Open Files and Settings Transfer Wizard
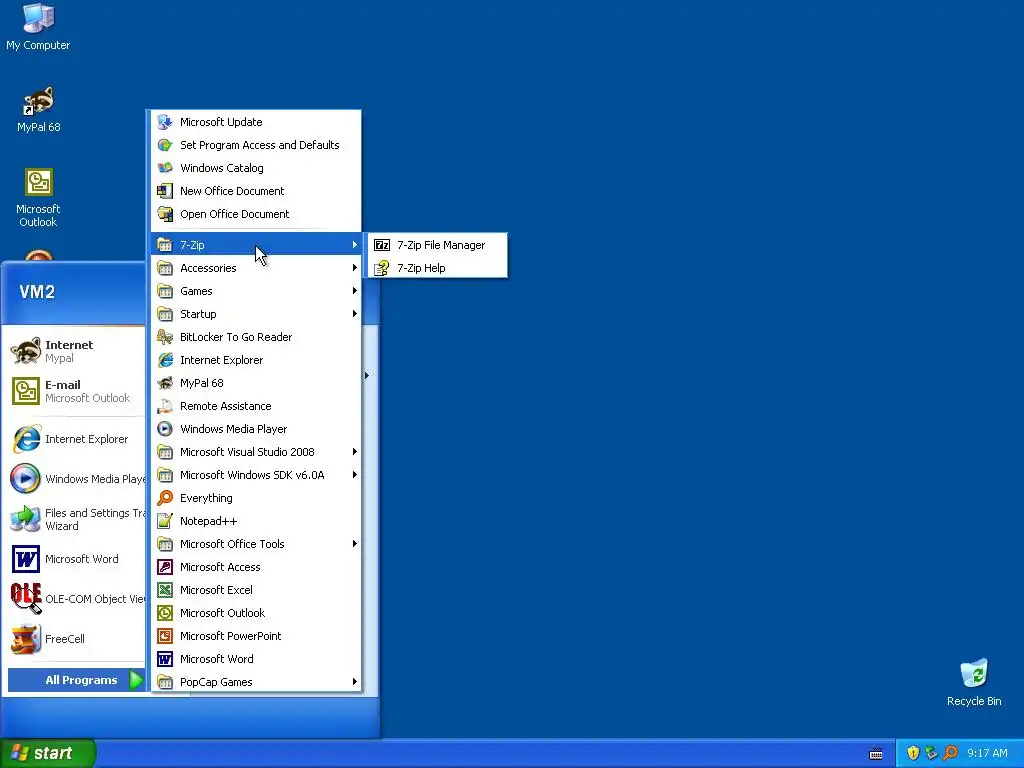This screenshot has width=1024, height=768. [x=75, y=519]
